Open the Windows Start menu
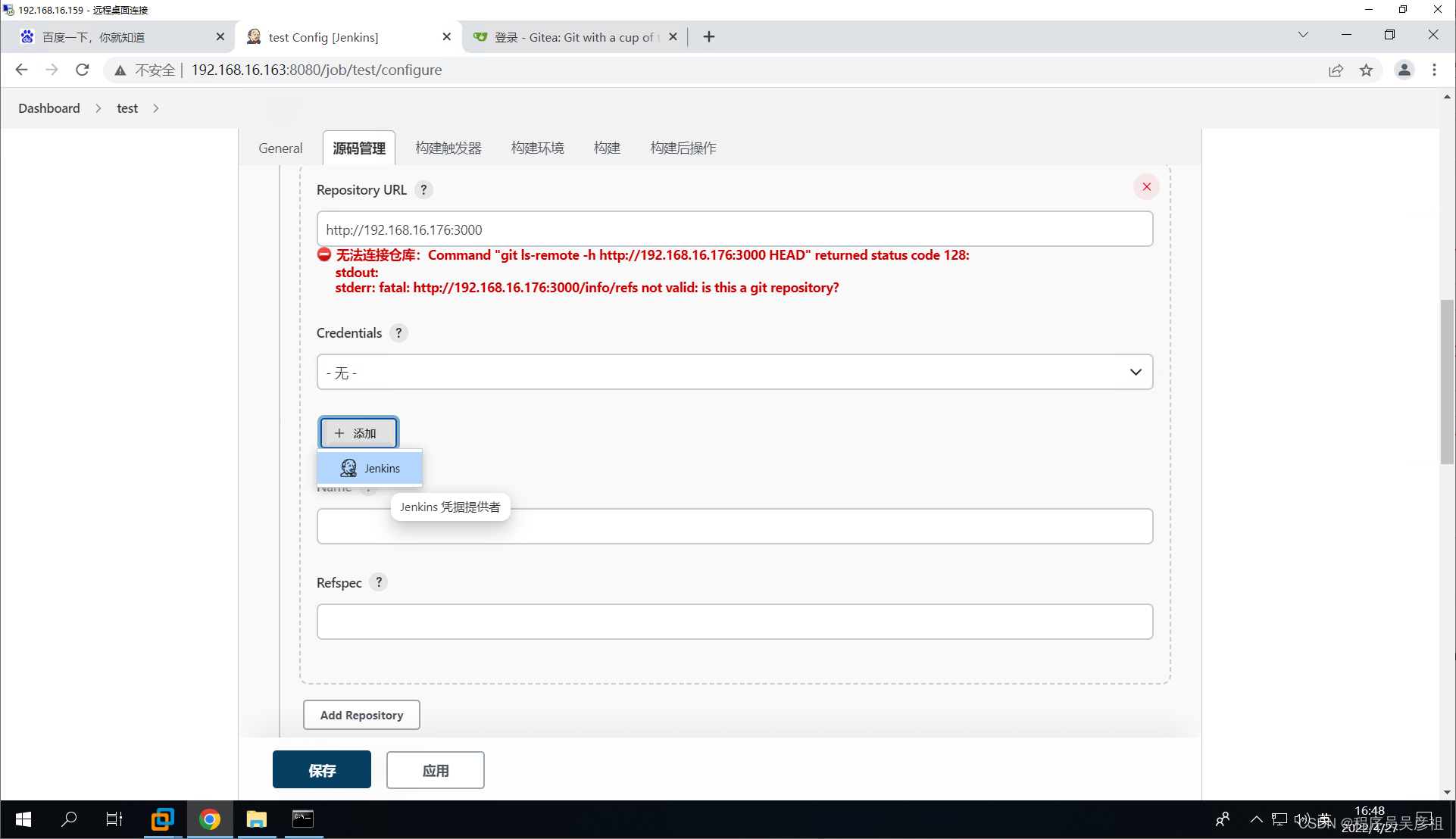 (23, 819)
